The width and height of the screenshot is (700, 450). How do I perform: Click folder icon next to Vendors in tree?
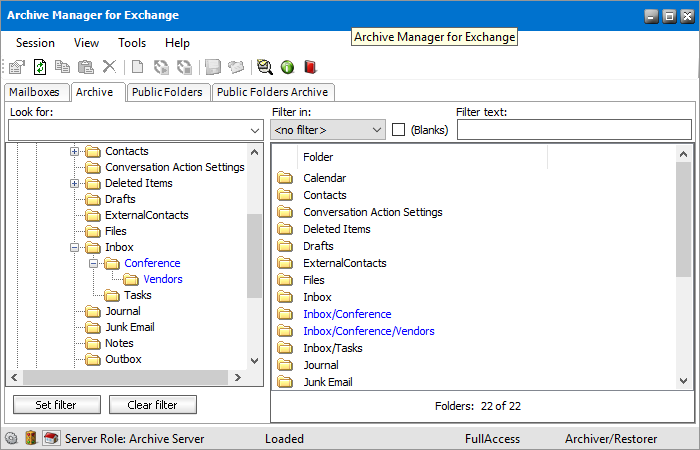[x=131, y=279]
